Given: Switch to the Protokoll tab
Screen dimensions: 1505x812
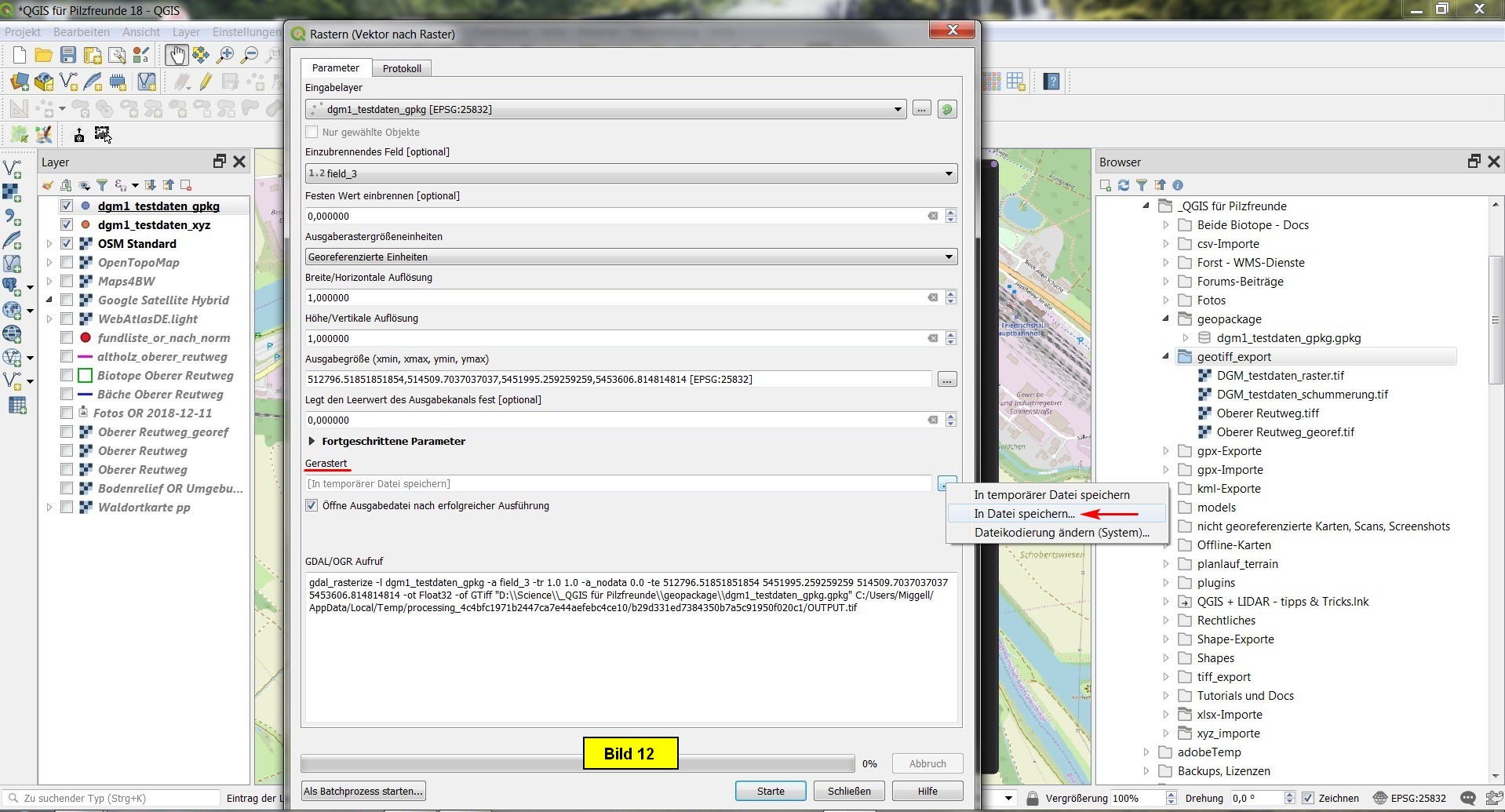Looking at the screenshot, I should [x=402, y=69].
